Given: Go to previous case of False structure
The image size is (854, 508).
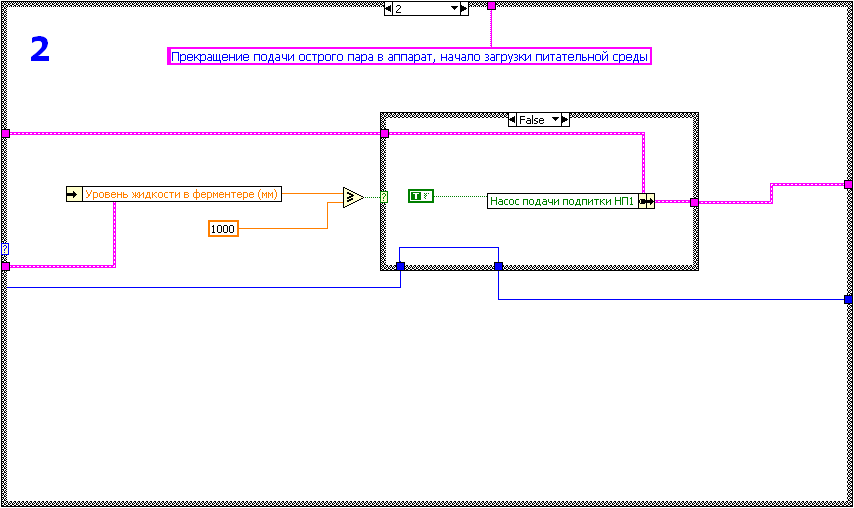Looking at the screenshot, I should pos(513,120).
